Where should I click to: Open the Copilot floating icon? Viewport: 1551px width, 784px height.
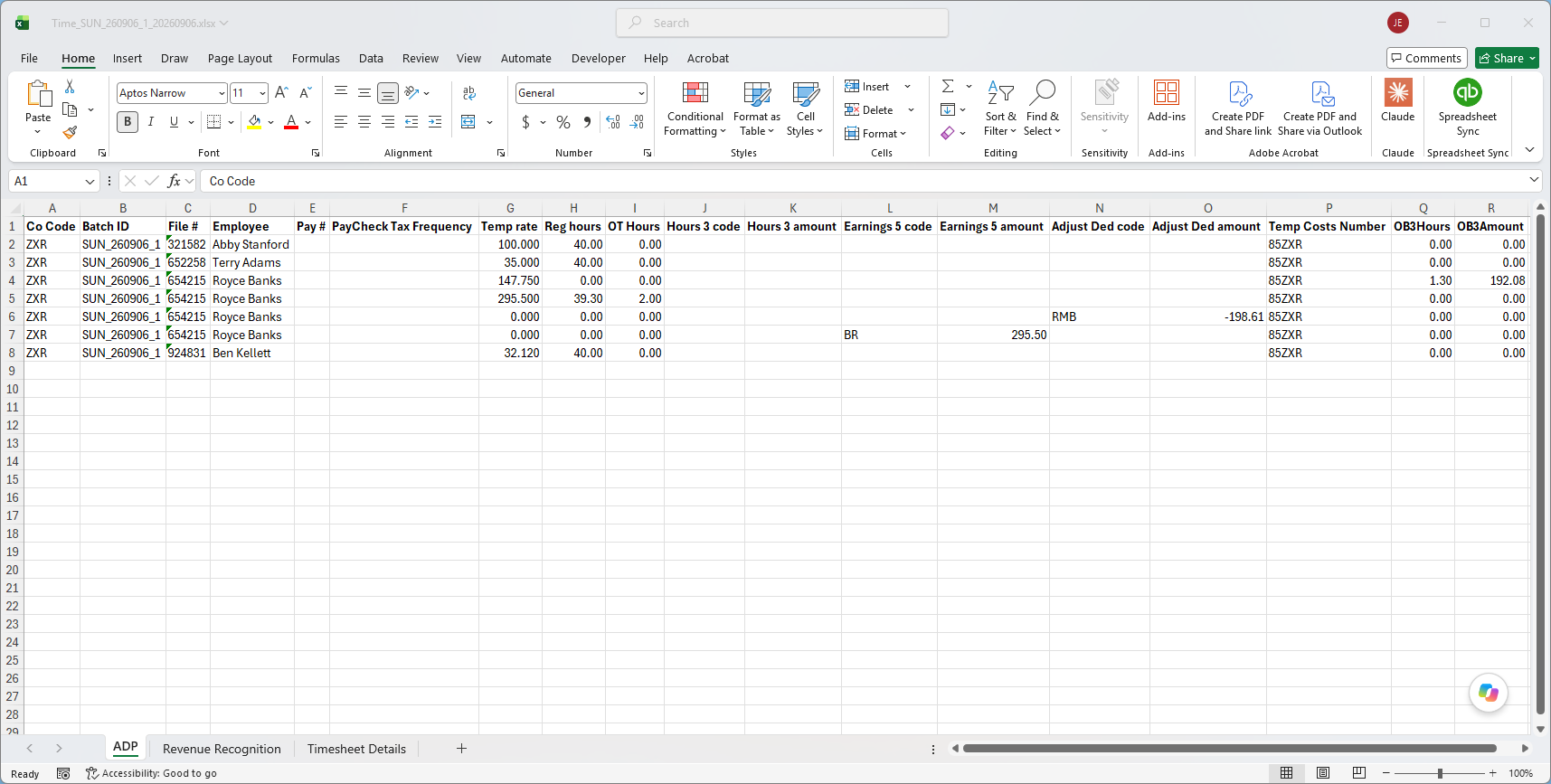coord(1489,694)
